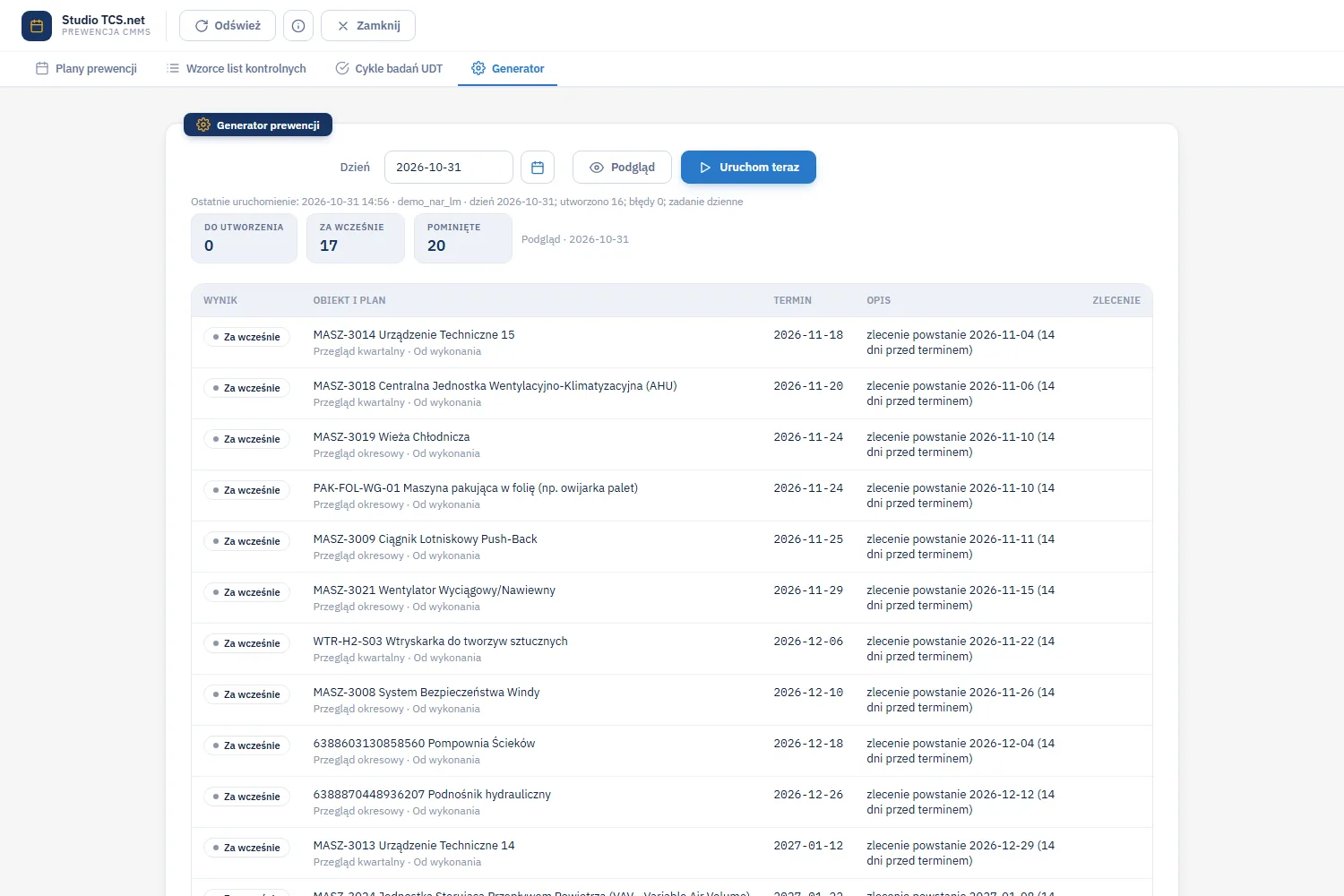This screenshot has height=896, width=1344.
Task: Select row MASZ-3014 Urządzenie Techniczne 15
Action: (672, 342)
